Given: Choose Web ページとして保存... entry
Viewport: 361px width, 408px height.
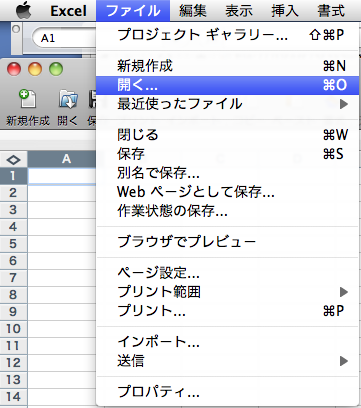Looking at the screenshot, I should coord(228,192).
